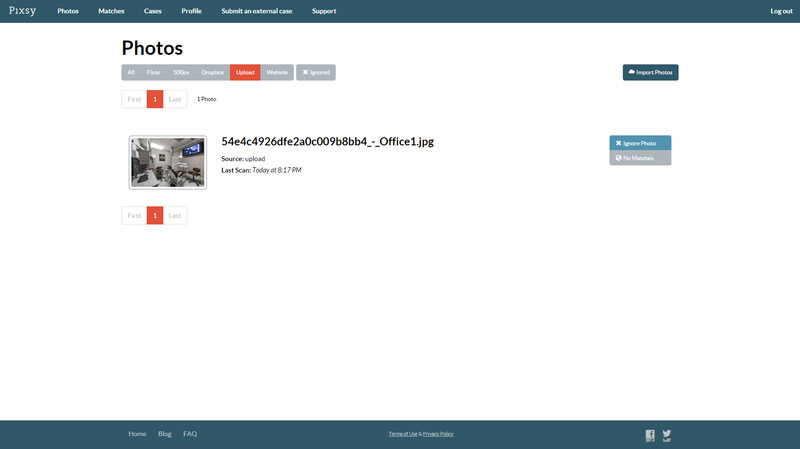Click the Import Photos button

coord(651,72)
